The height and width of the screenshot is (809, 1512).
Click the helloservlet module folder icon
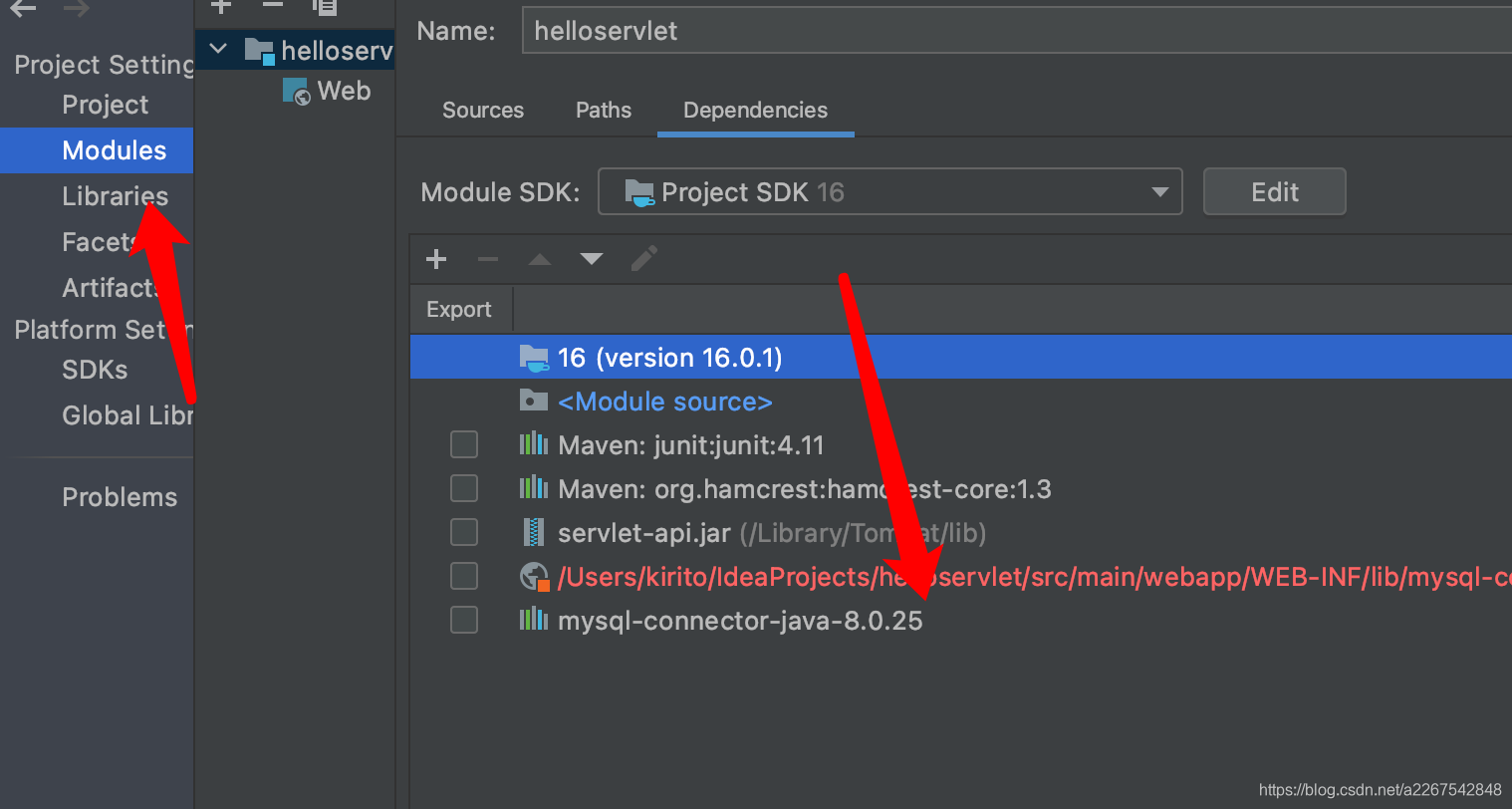pyautogui.click(x=260, y=51)
